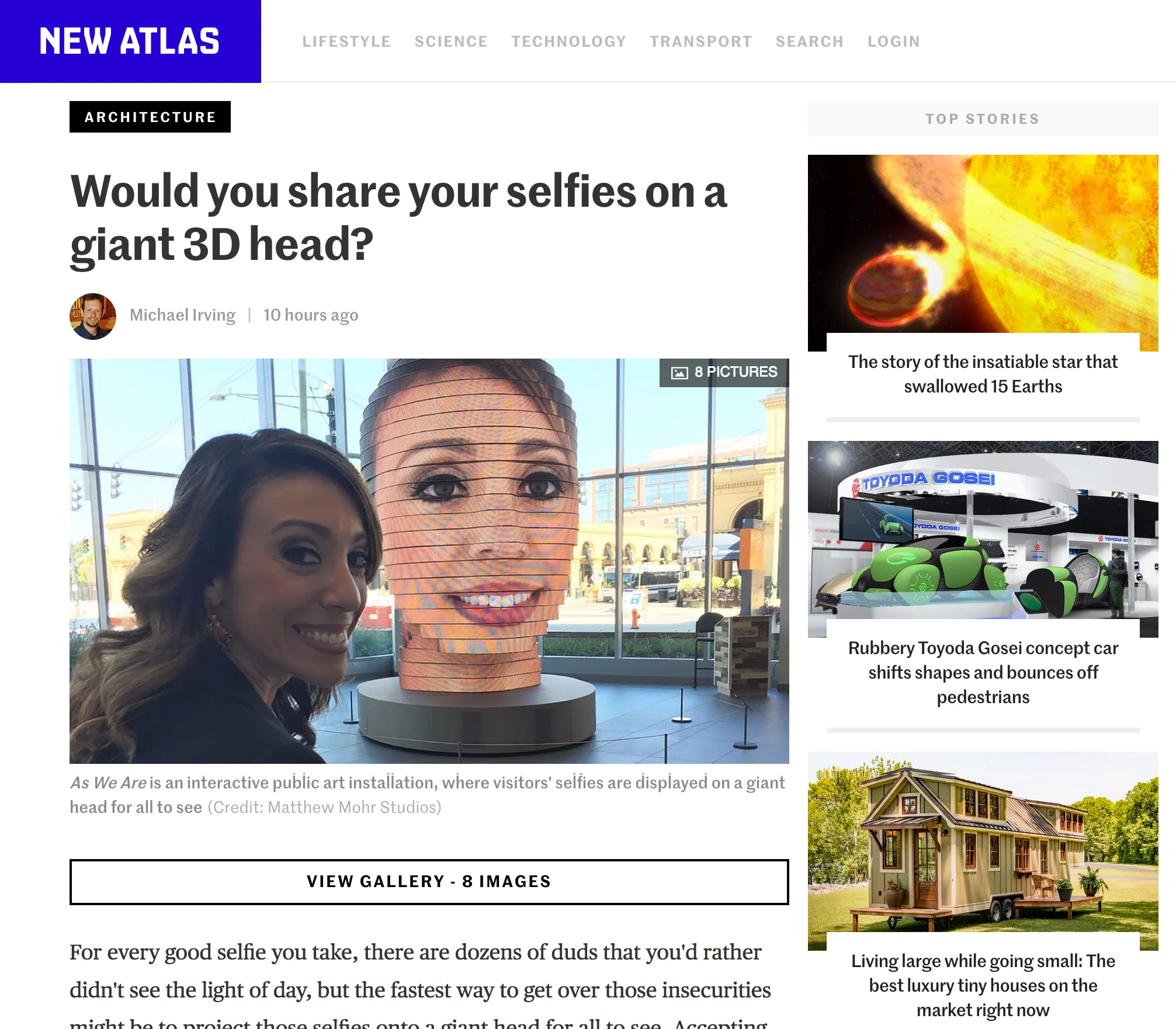
Task: Open the Science menu
Action: [451, 41]
